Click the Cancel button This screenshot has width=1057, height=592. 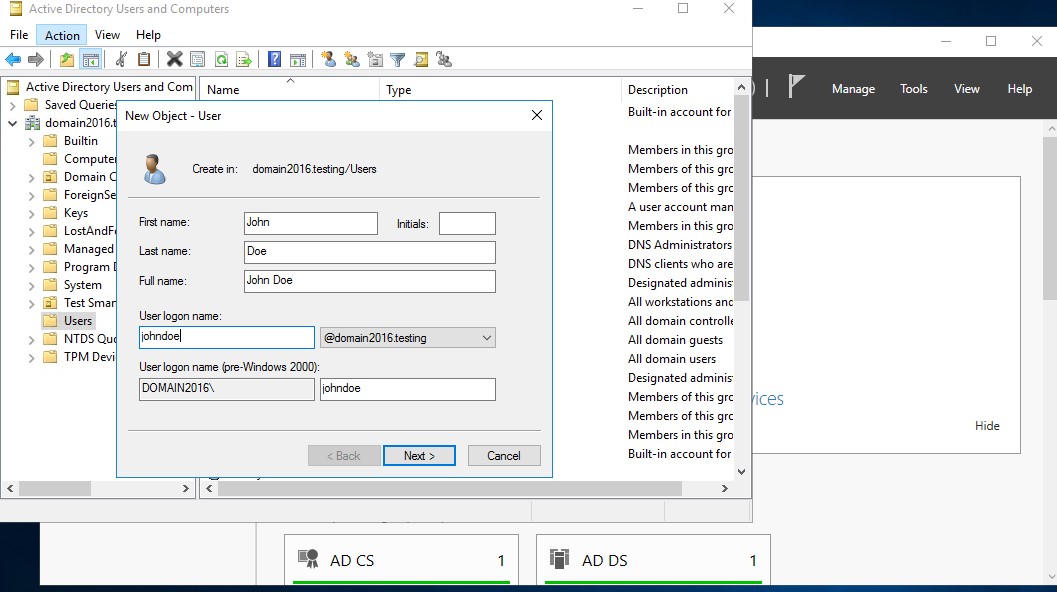point(504,456)
